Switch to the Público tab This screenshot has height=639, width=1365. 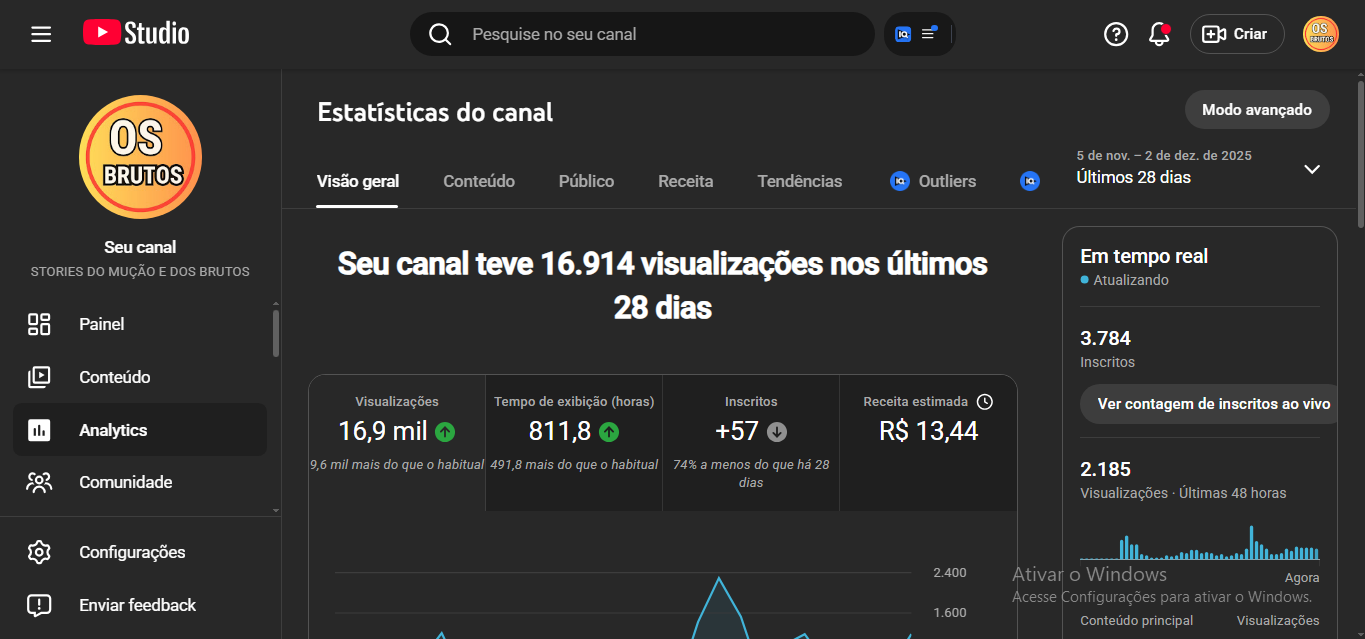586,181
